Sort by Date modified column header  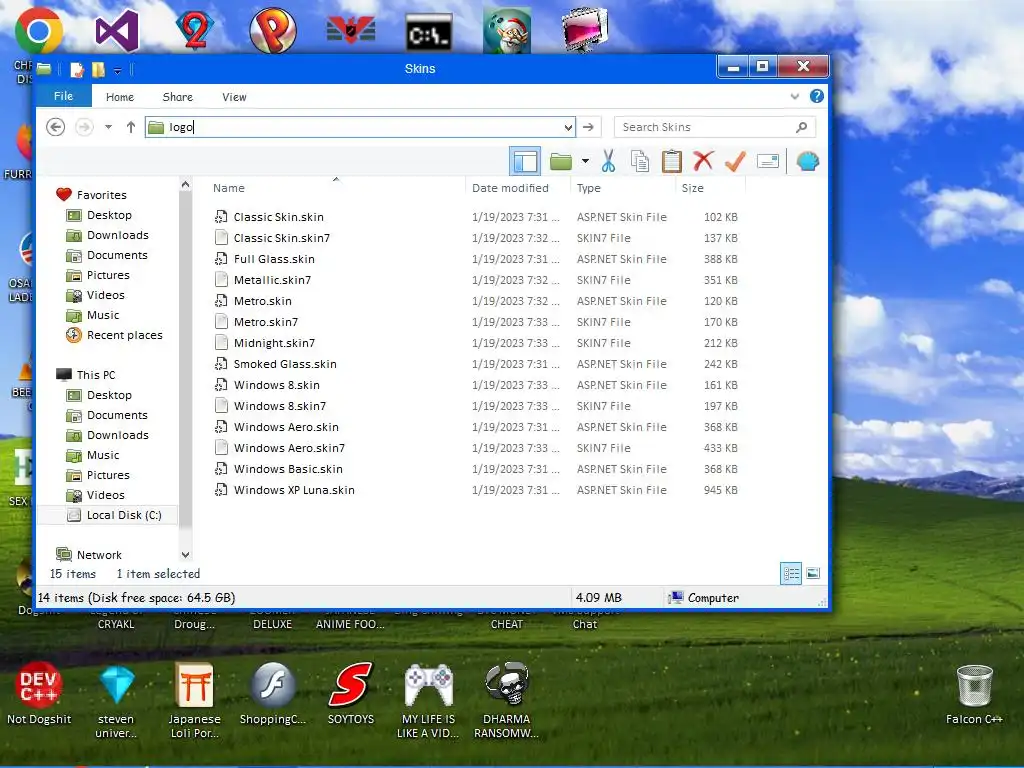511,188
